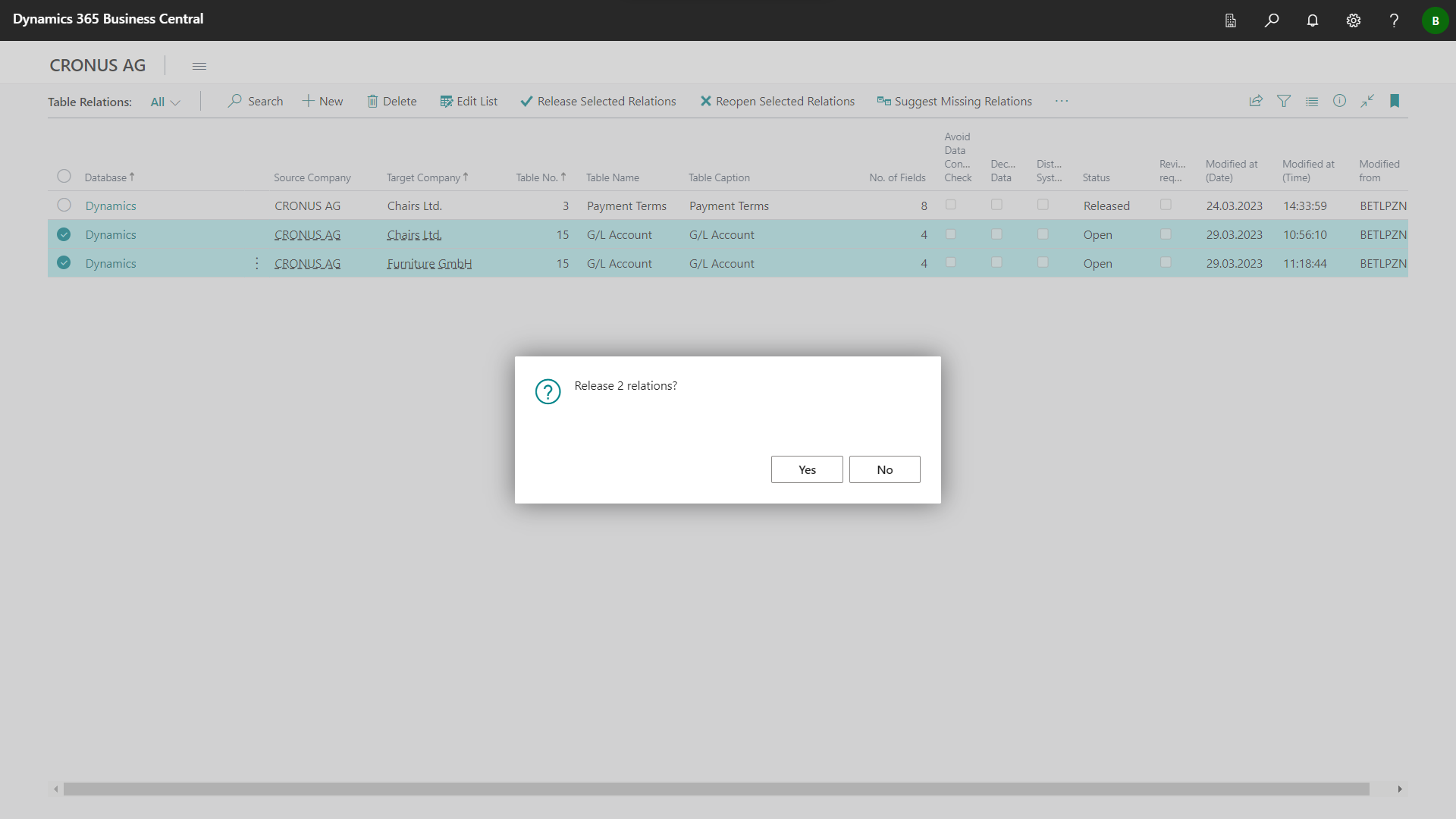Toggle the select-all rows circle
This screenshot has height=819, width=1456.
64,176
